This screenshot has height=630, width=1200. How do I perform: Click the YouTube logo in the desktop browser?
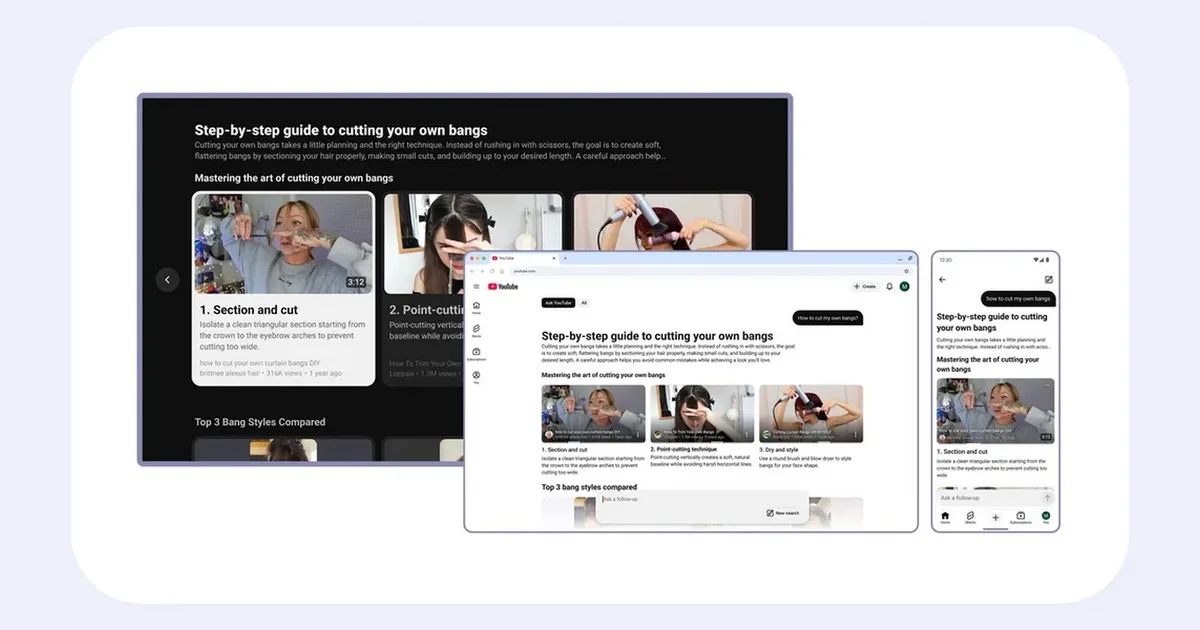pyautogui.click(x=503, y=286)
